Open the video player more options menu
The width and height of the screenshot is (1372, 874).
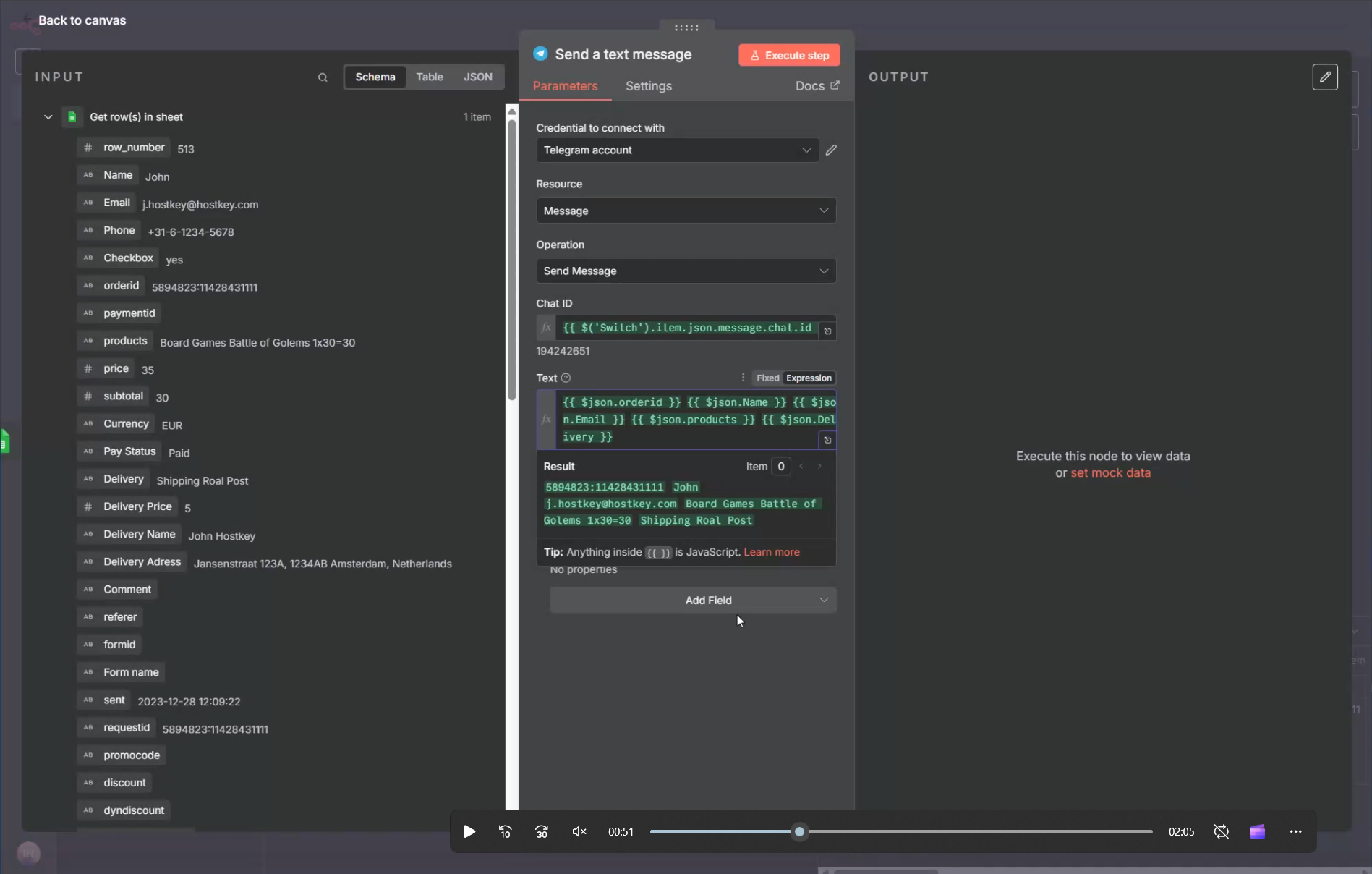[x=1295, y=831]
